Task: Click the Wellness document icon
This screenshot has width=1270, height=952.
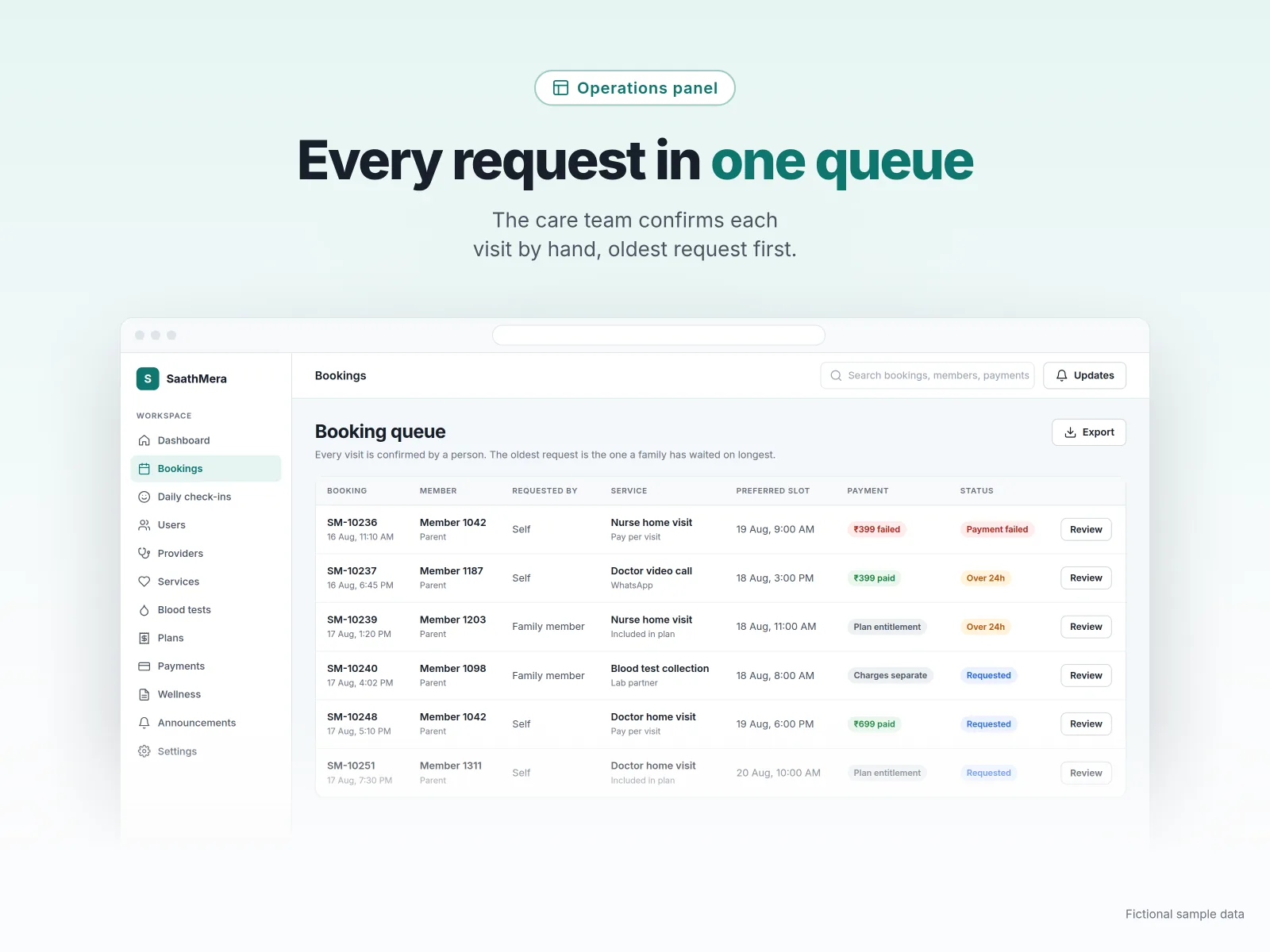Action: coord(144,694)
